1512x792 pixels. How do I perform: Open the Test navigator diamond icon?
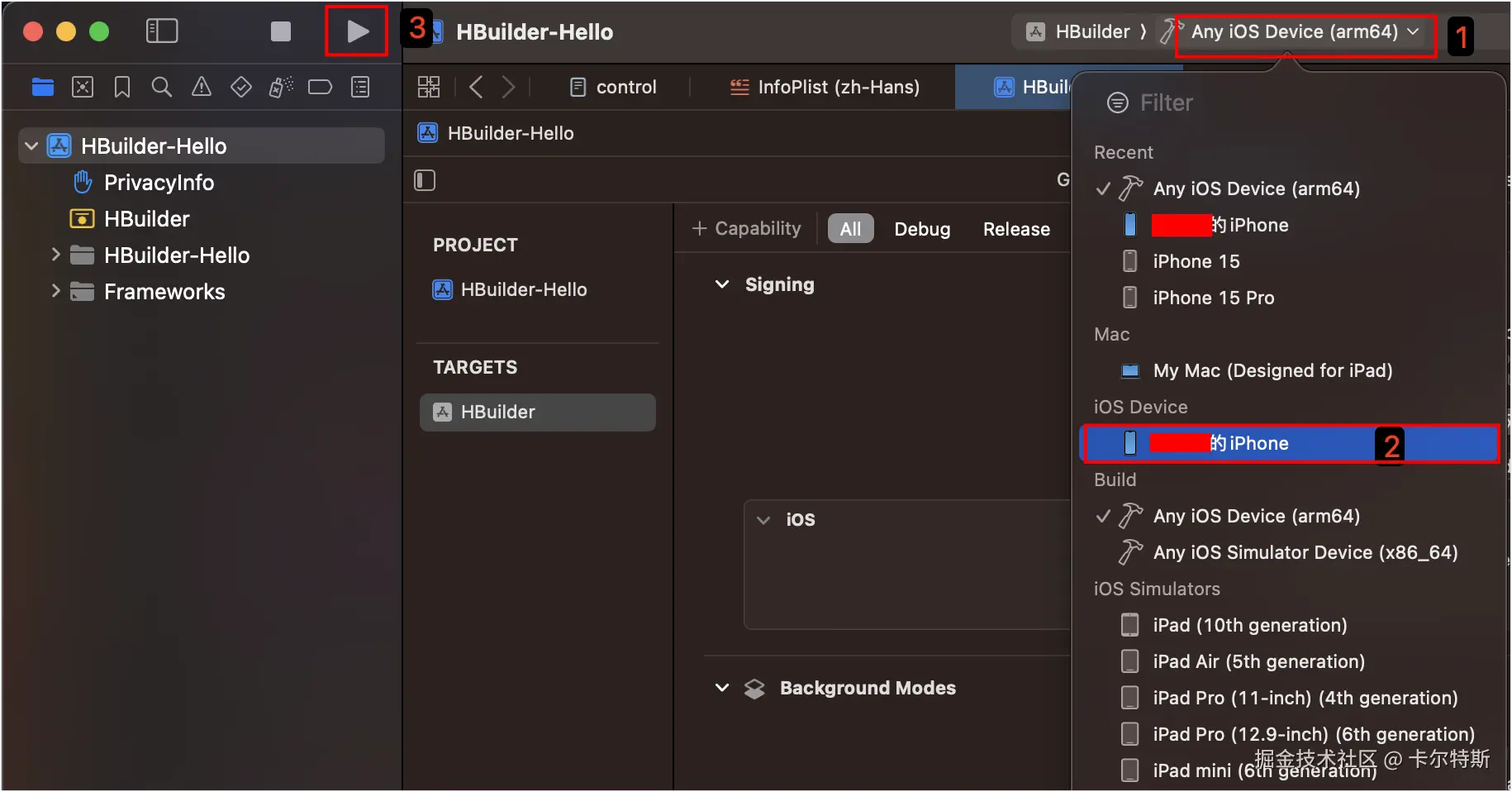pyautogui.click(x=241, y=87)
